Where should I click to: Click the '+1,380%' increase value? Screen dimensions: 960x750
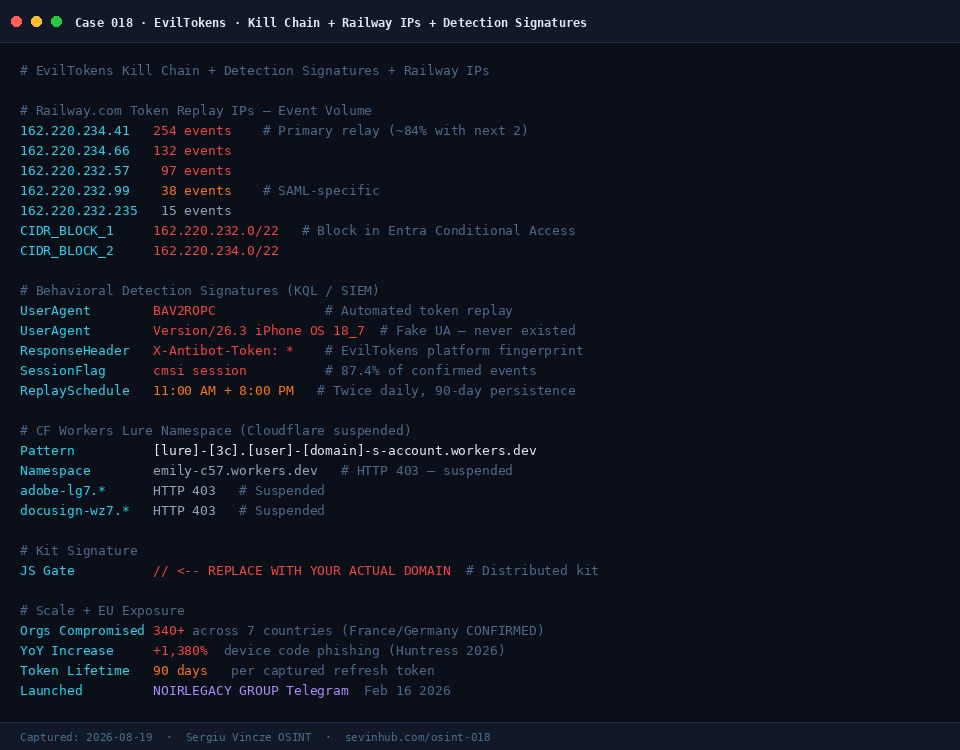(180, 651)
